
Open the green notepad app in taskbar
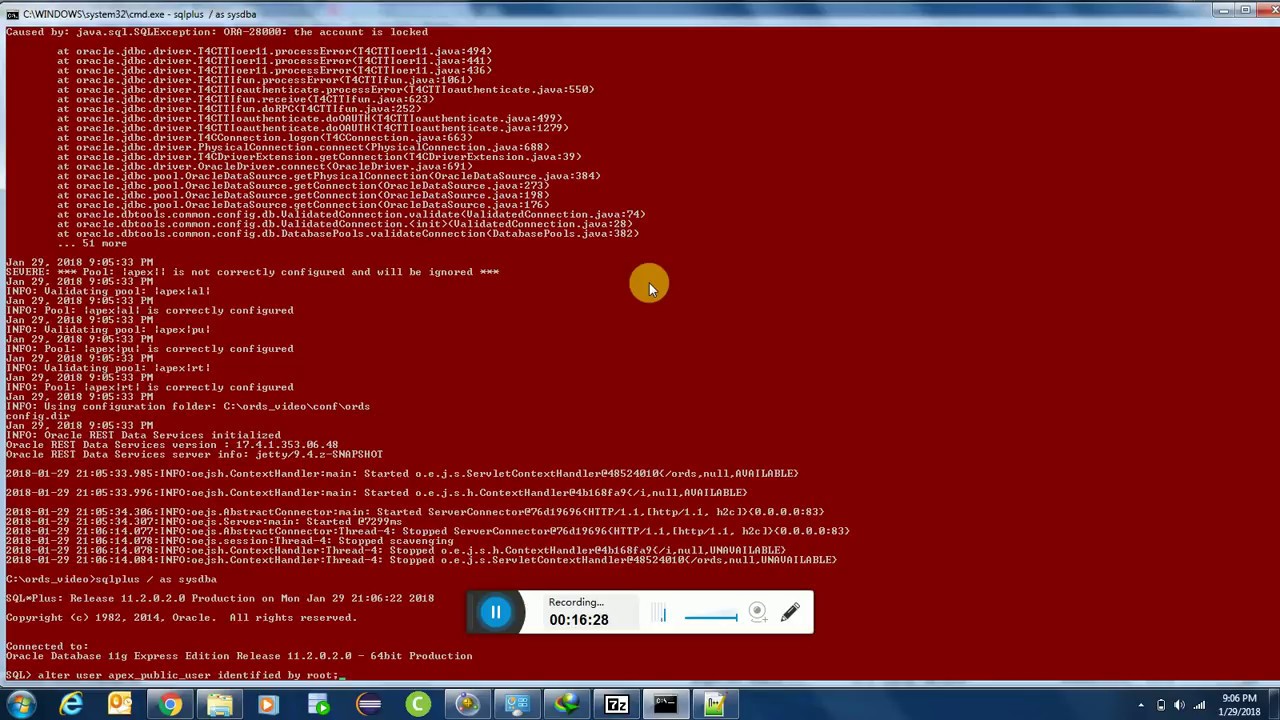coord(715,705)
